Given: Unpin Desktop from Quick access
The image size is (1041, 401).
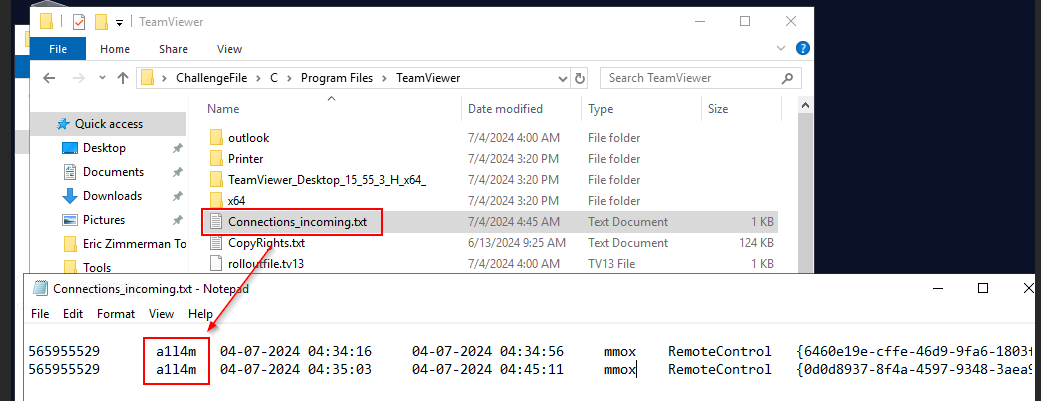Looking at the screenshot, I should click(x=177, y=148).
